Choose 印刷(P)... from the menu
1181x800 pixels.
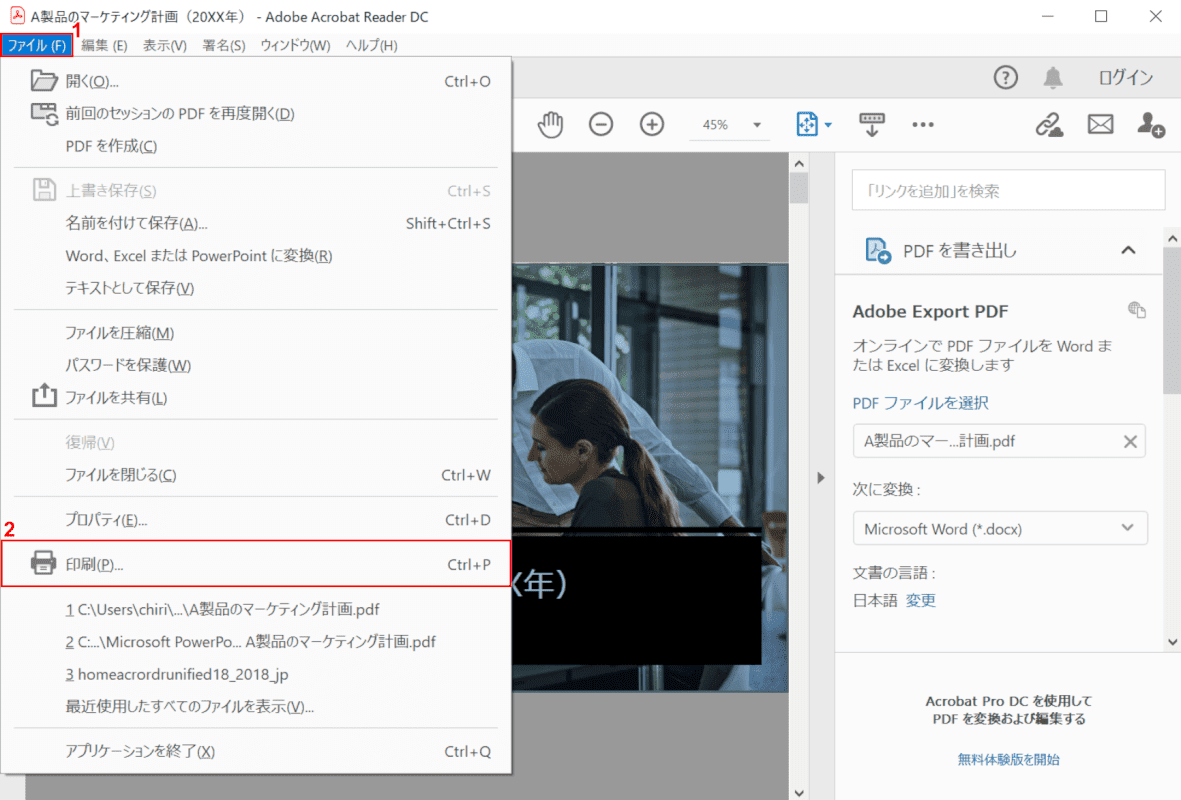(x=256, y=563)
